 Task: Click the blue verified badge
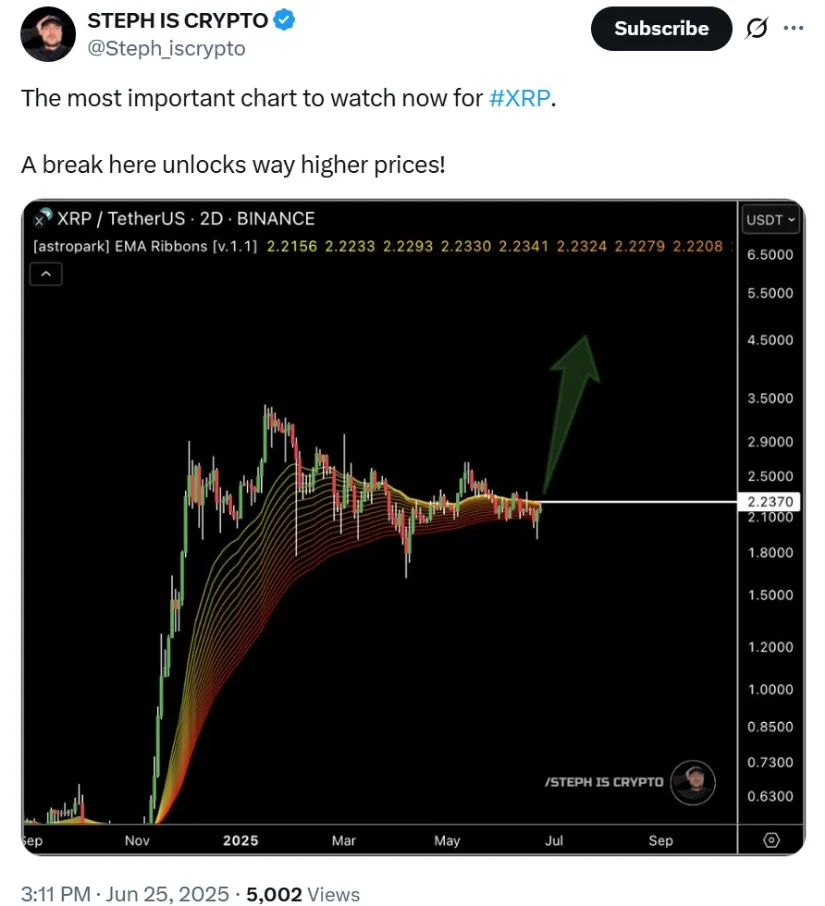pyautogui.click(x=284, y=20)
